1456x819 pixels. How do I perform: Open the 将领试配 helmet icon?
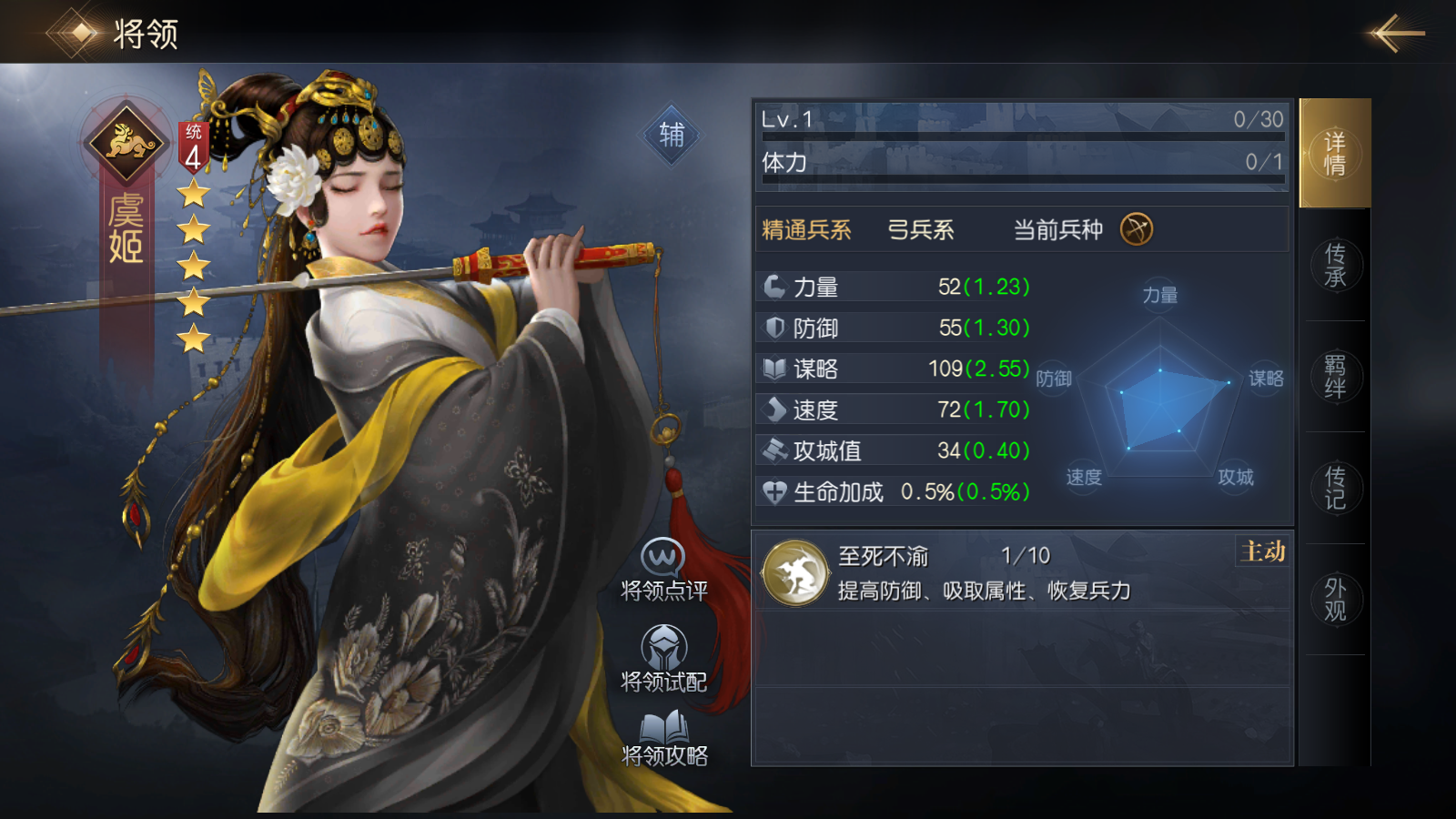tap(663, 647)
